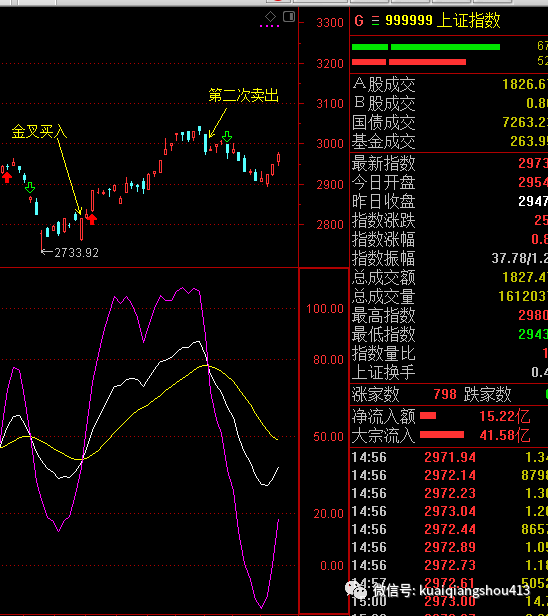Click the 0.00 indicator axis label
548x616 pixels.
click(x=332, y=565)
